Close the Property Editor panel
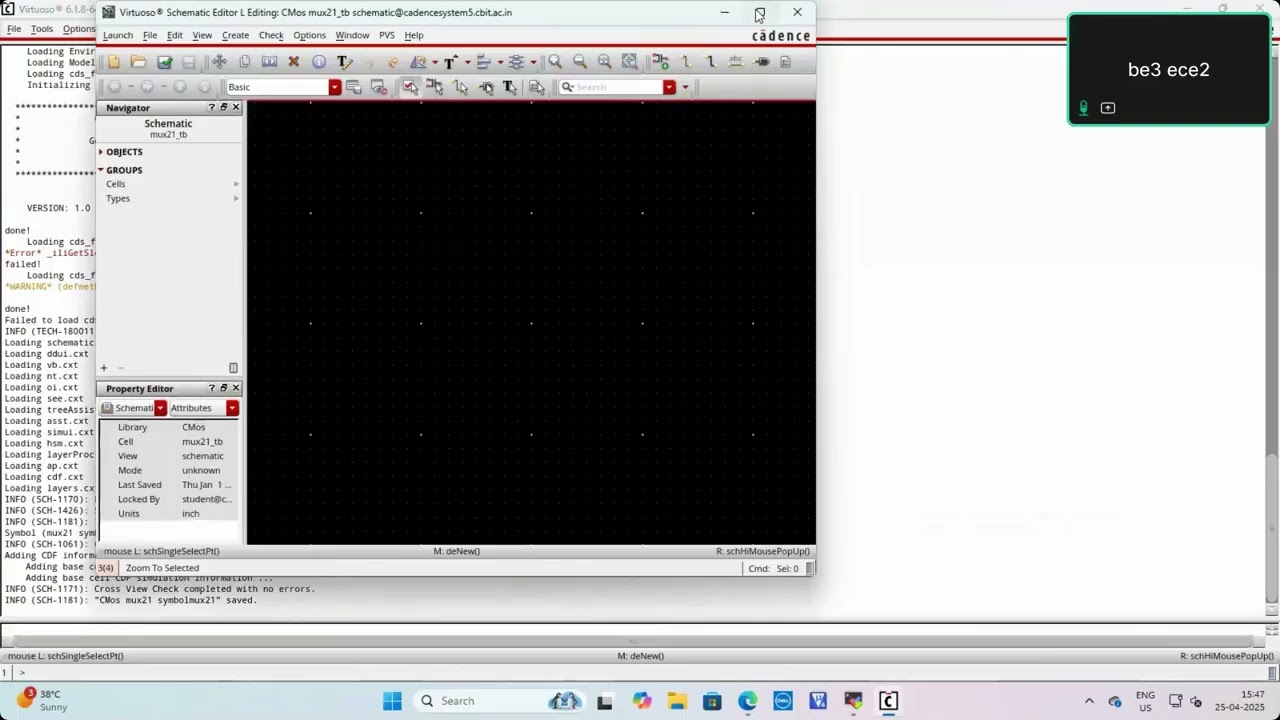This screenshot has height=720, width=1280. (x=236, y=388)
